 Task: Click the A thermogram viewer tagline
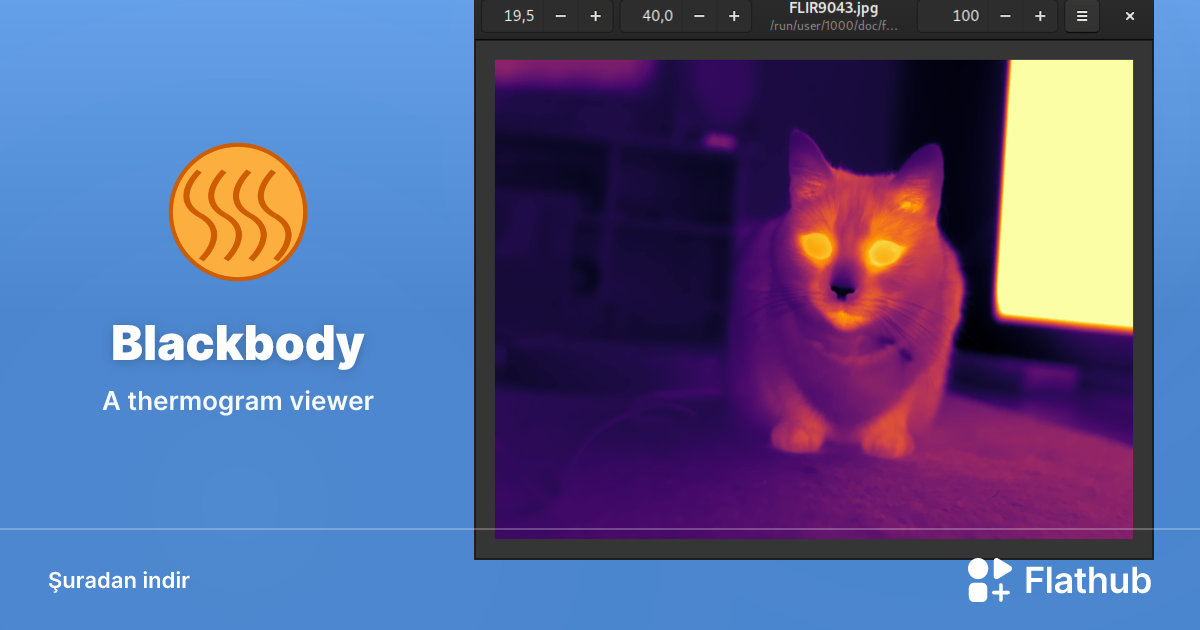(x=237, y=400)
